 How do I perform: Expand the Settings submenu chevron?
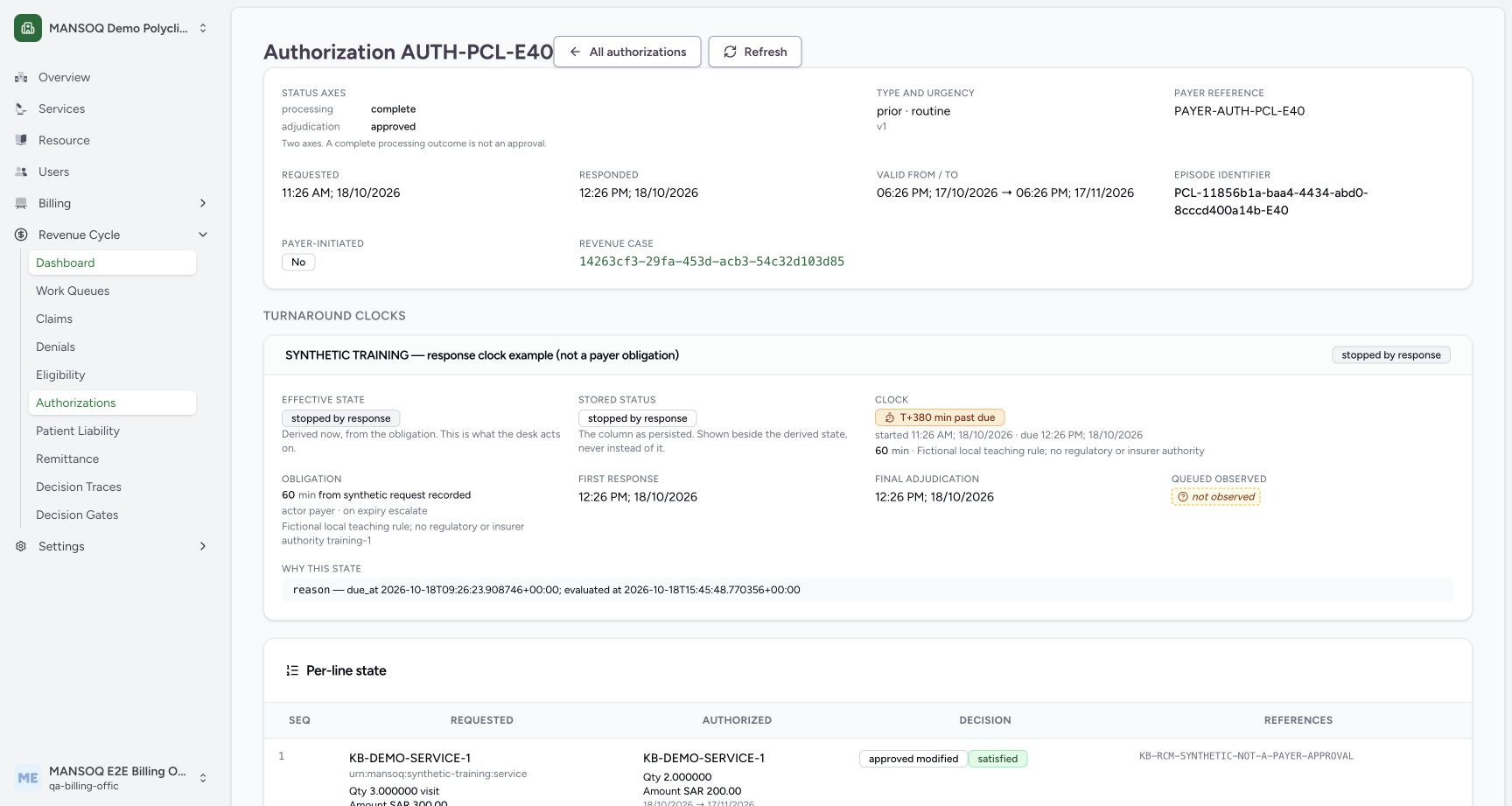(x=203, y=546)
